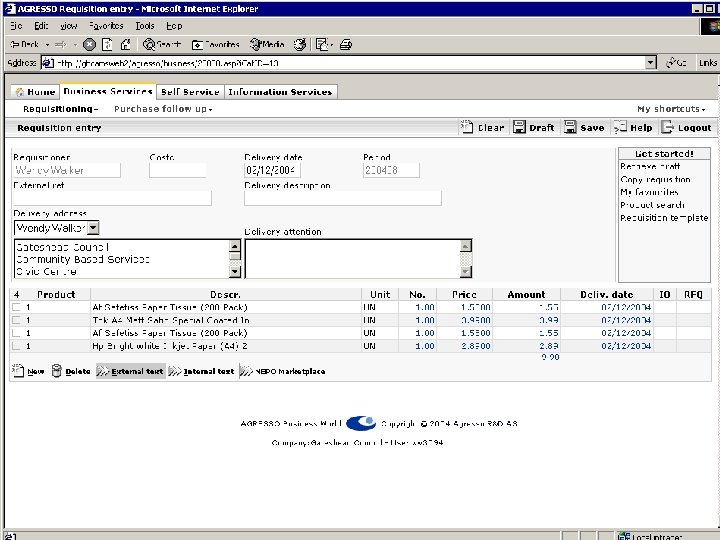
Task: Save requisition as Draft
Action: 534,127
